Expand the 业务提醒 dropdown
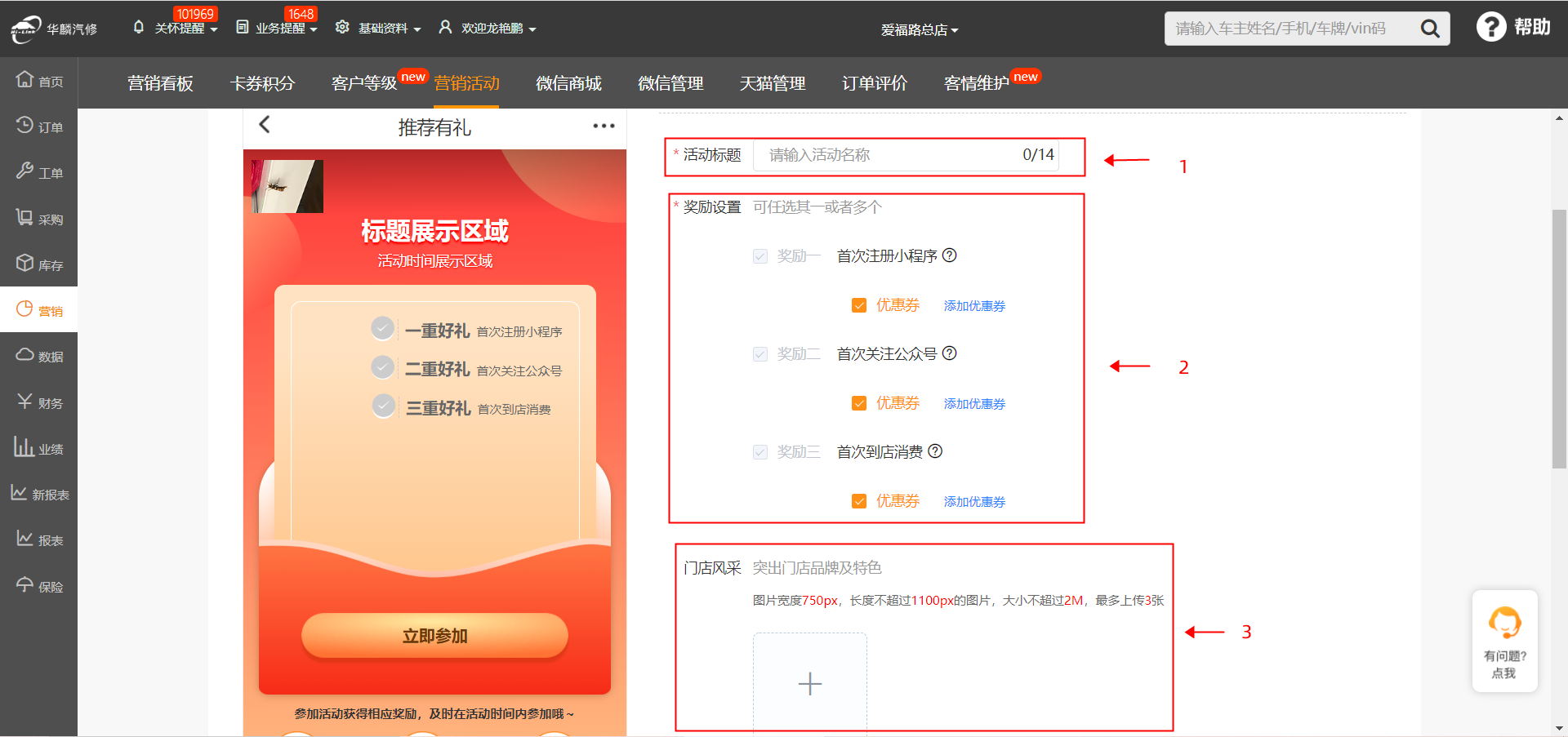Screen dimensions: 1568x737 [x=287, y=29]
